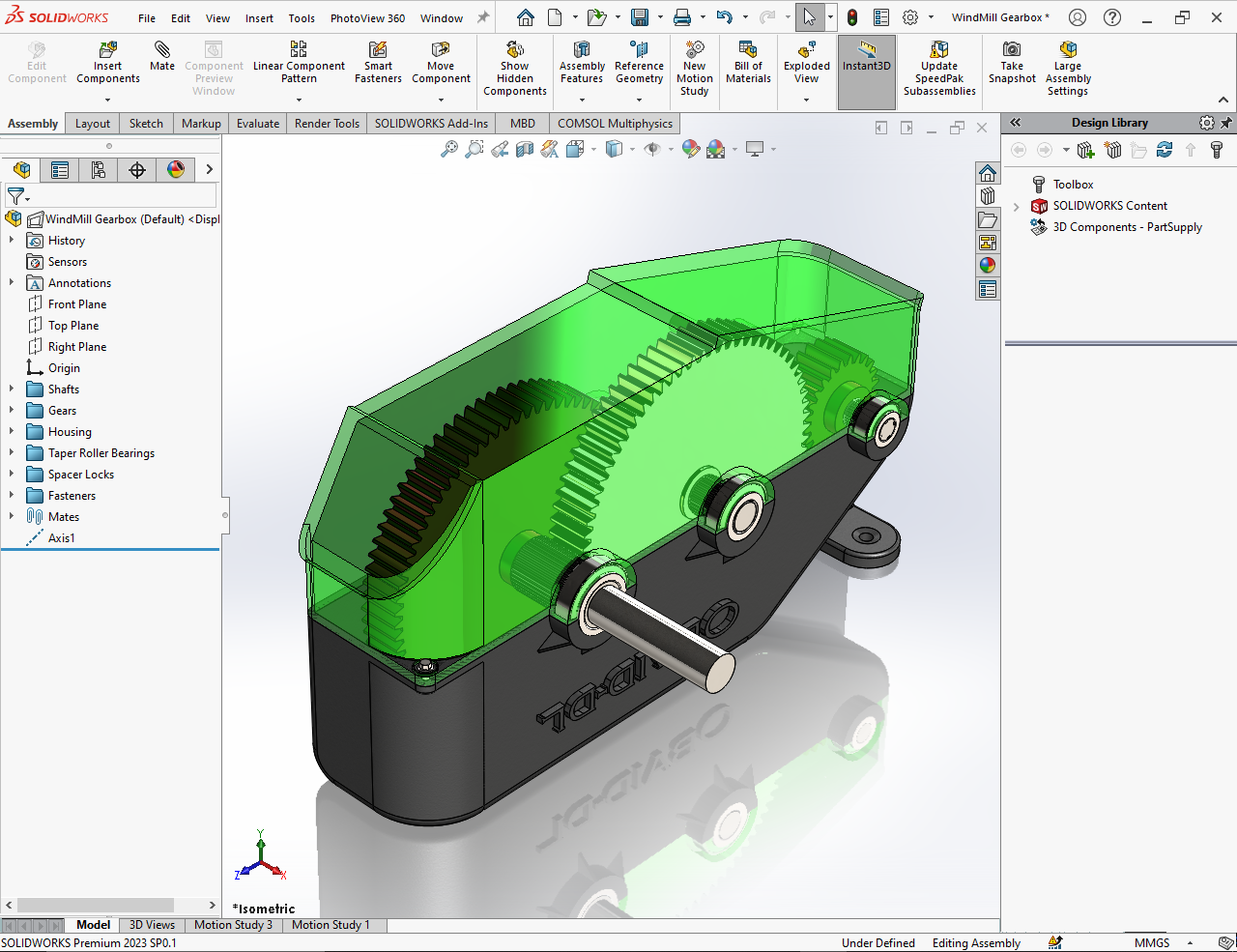Open the Options gear dropdown arrow
The height and width of the screenshot is (952, 1237).
point(931,17)
